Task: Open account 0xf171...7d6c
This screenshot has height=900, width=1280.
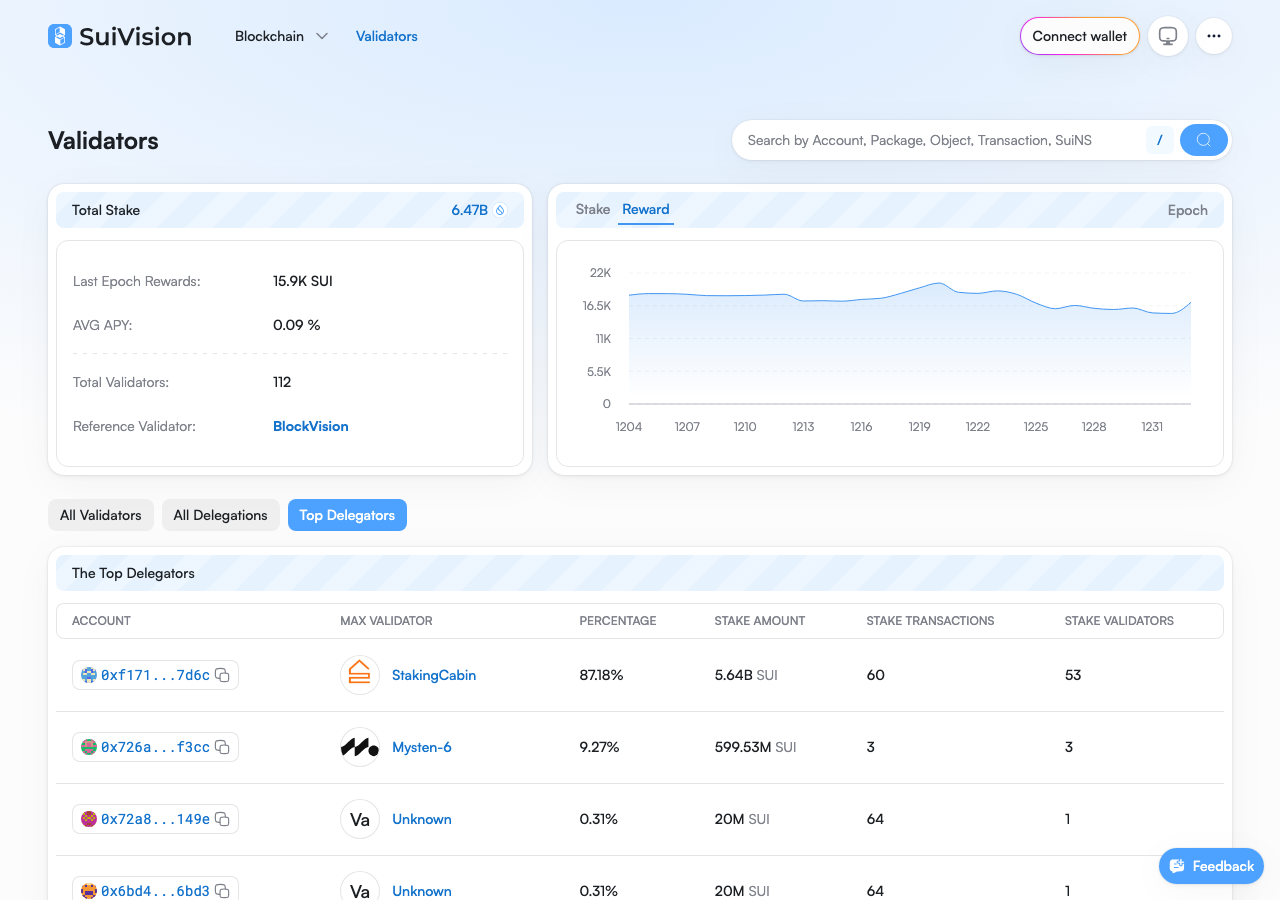Action: click(156, 675)
